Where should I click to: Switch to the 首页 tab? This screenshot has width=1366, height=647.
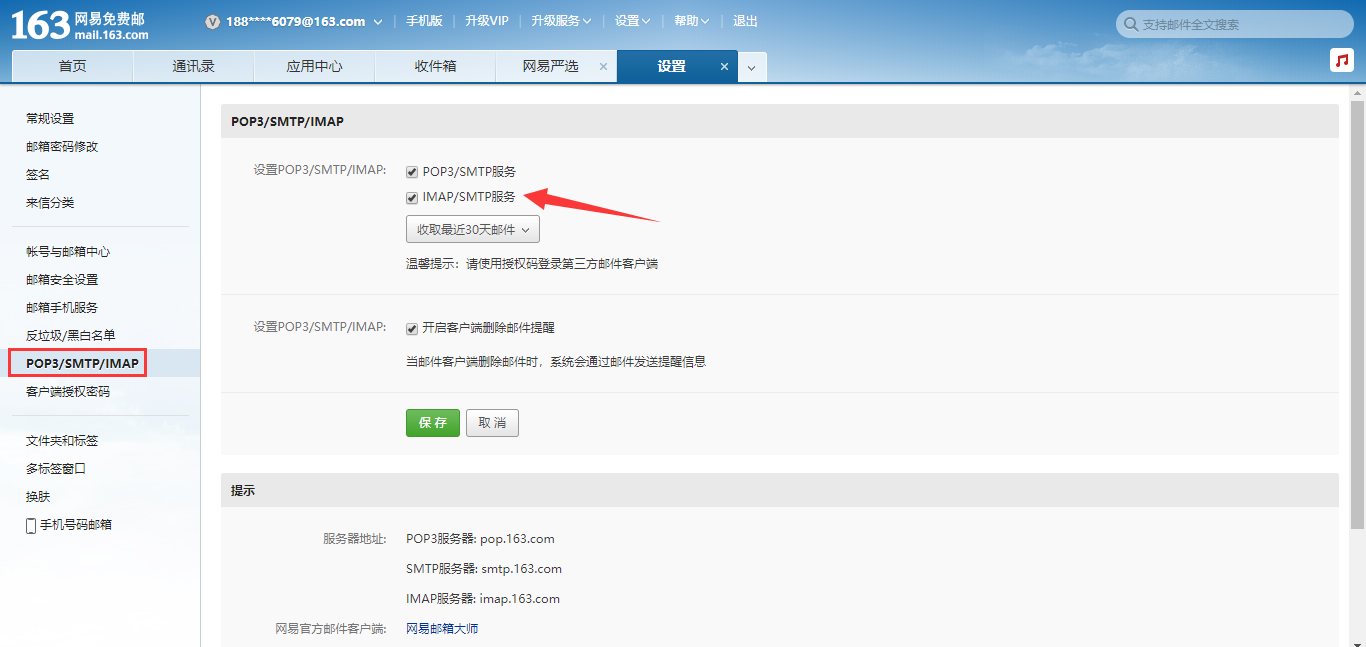[72, 67]
